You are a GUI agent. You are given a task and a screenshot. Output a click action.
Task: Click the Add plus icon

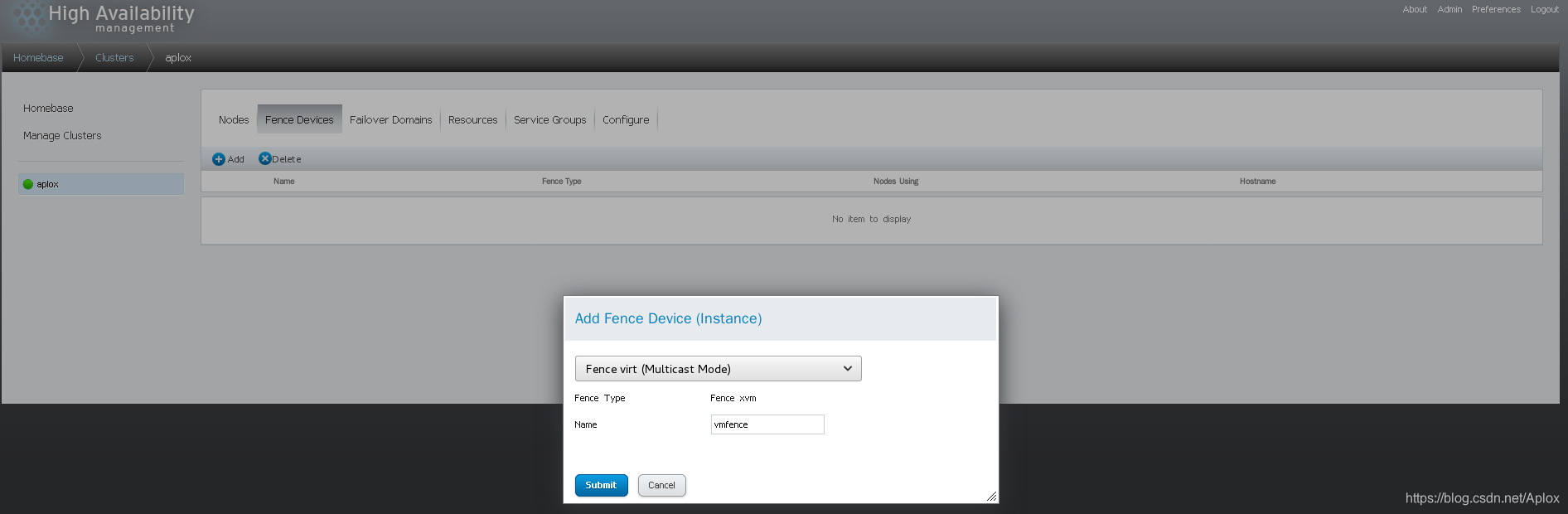(219, 159)
